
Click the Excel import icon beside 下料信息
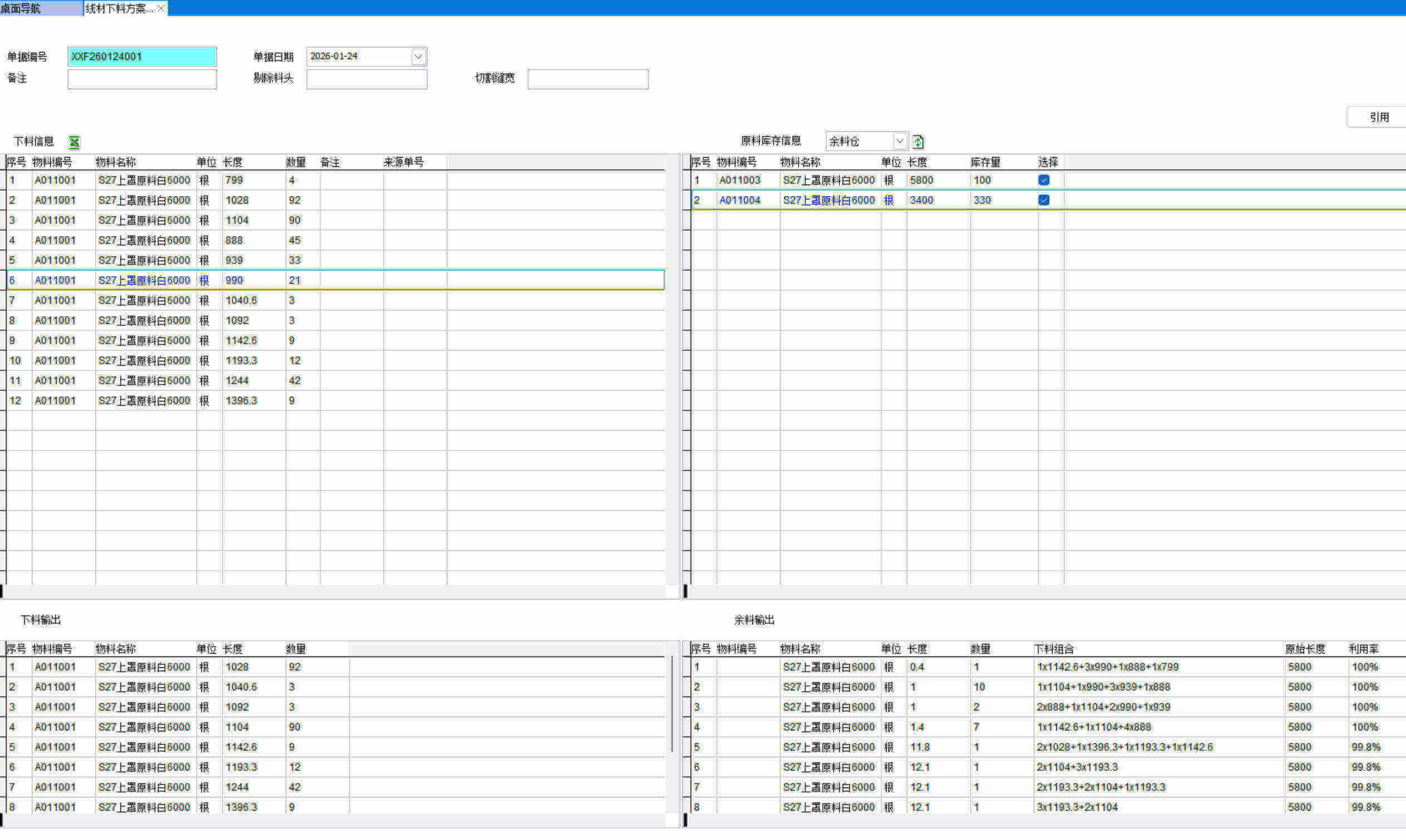click(74, 142)
